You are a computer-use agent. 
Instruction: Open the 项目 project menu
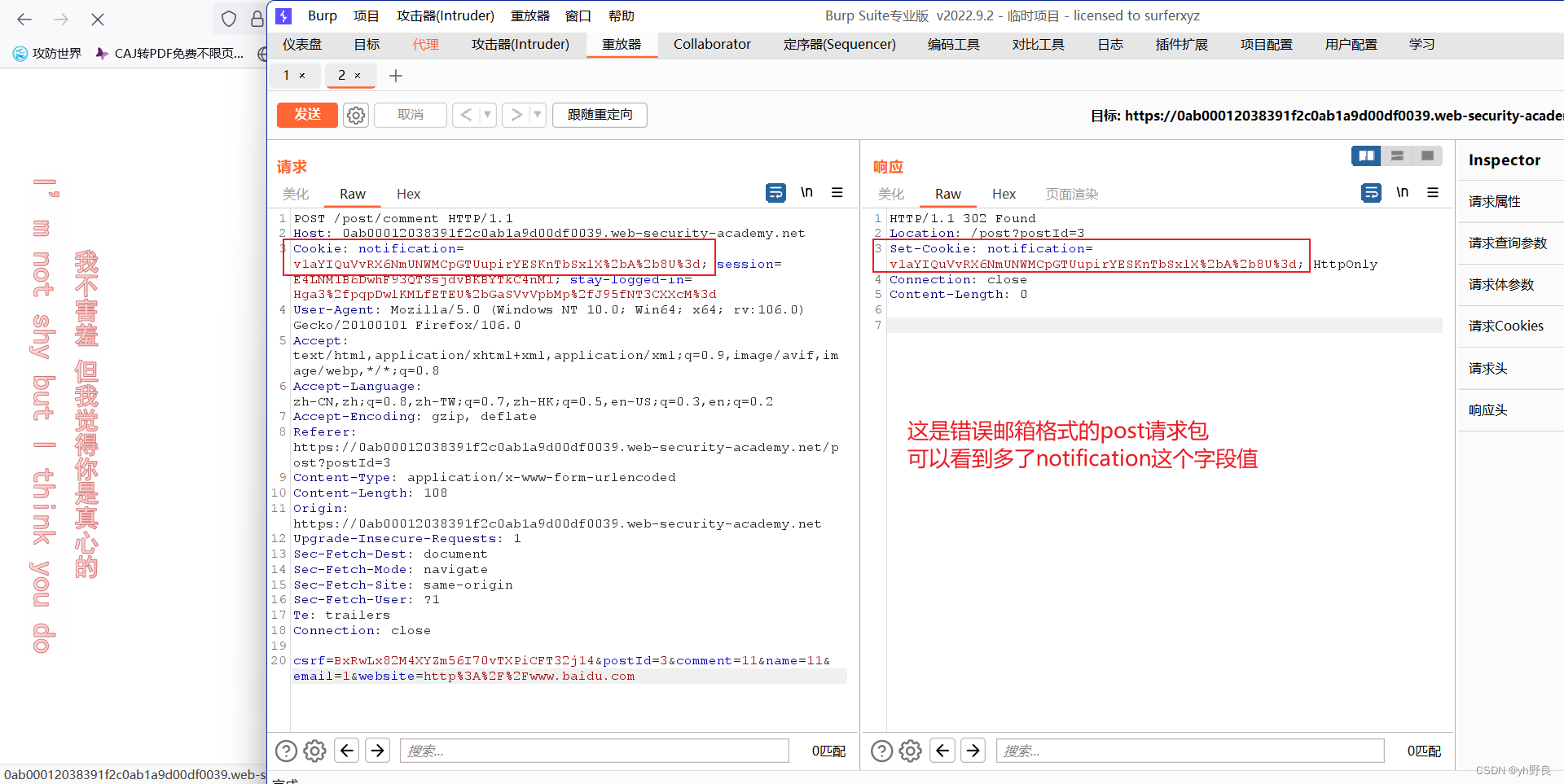367,15
